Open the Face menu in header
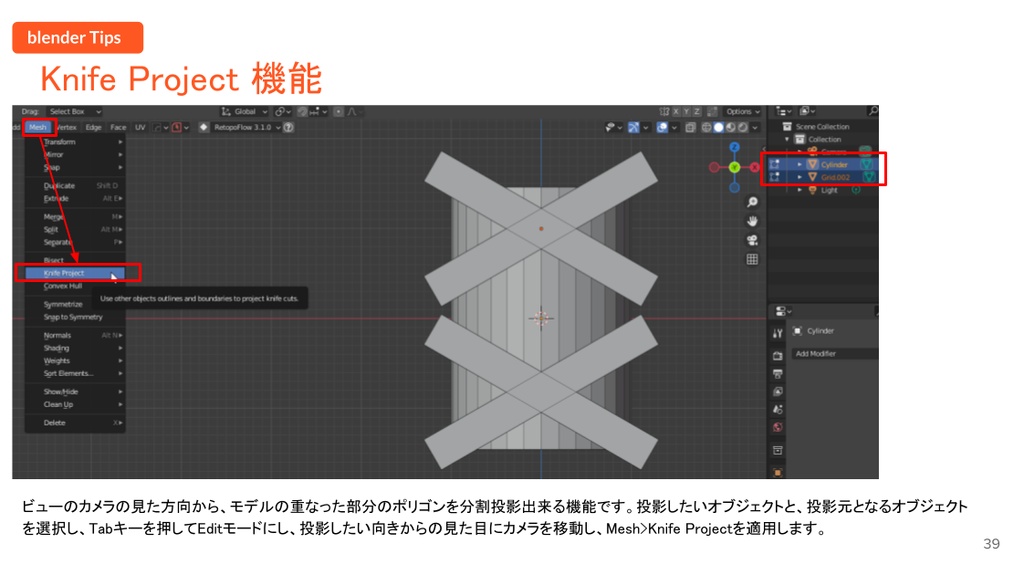 [x=118, y=127]
